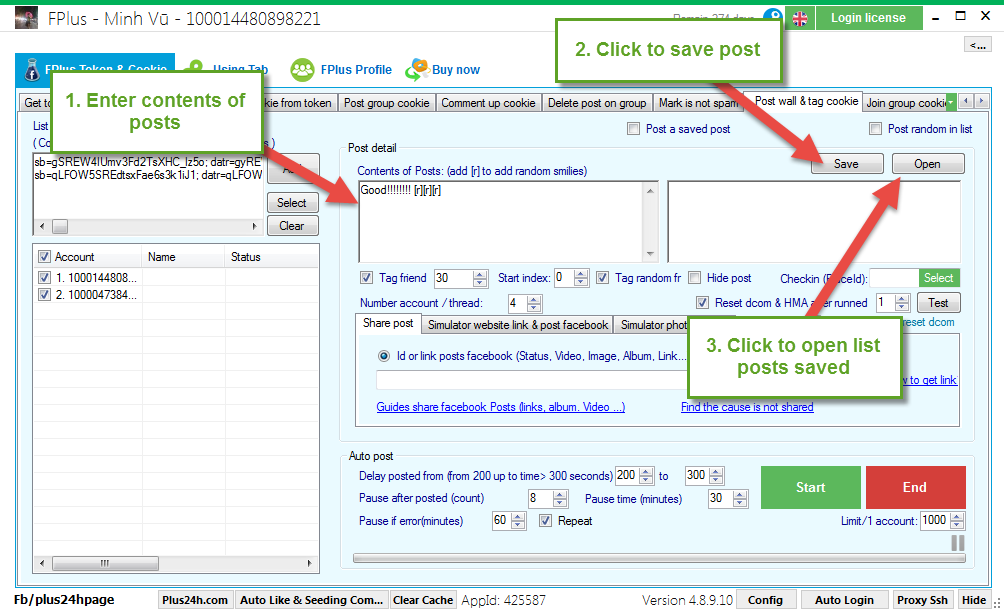Open Post group cookie tab
Viewport: 1004px width, 612px height.
[x=387, y=102]
